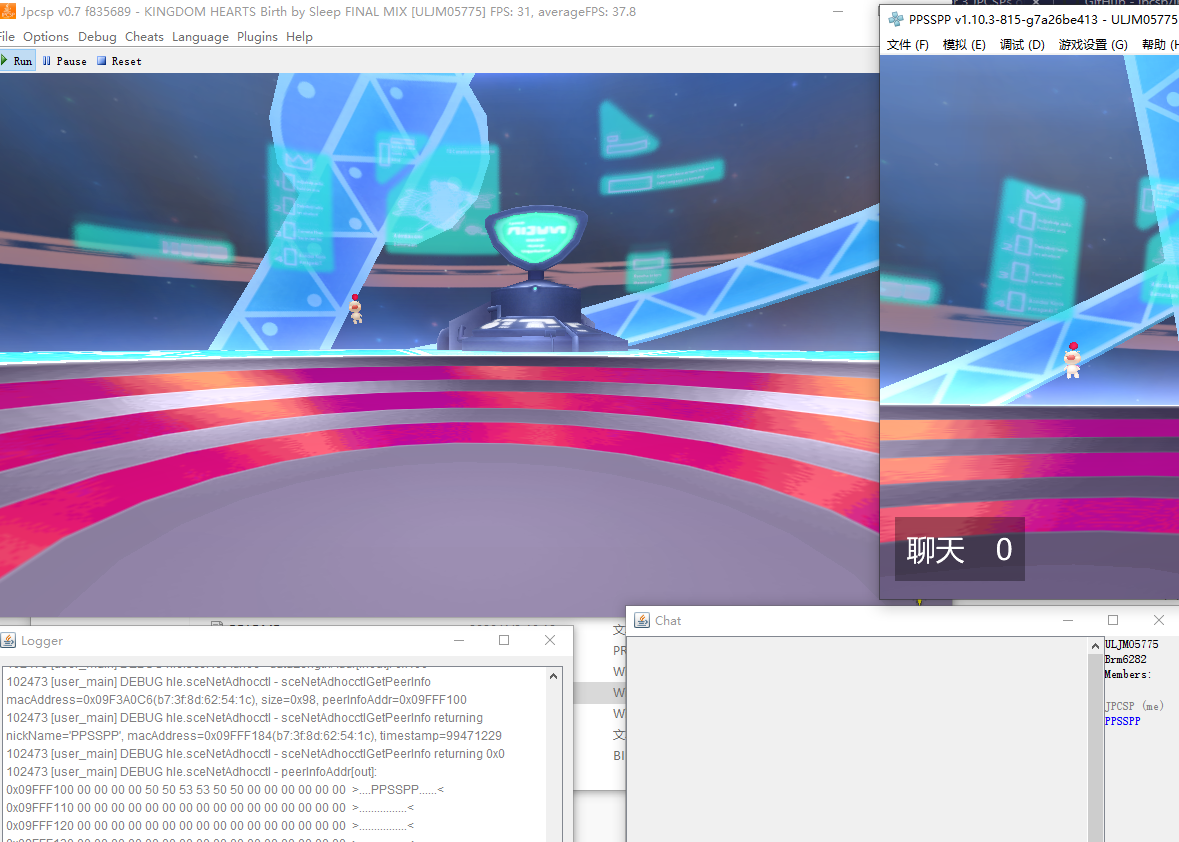Expand the Plugins menu

pos(257,37)
